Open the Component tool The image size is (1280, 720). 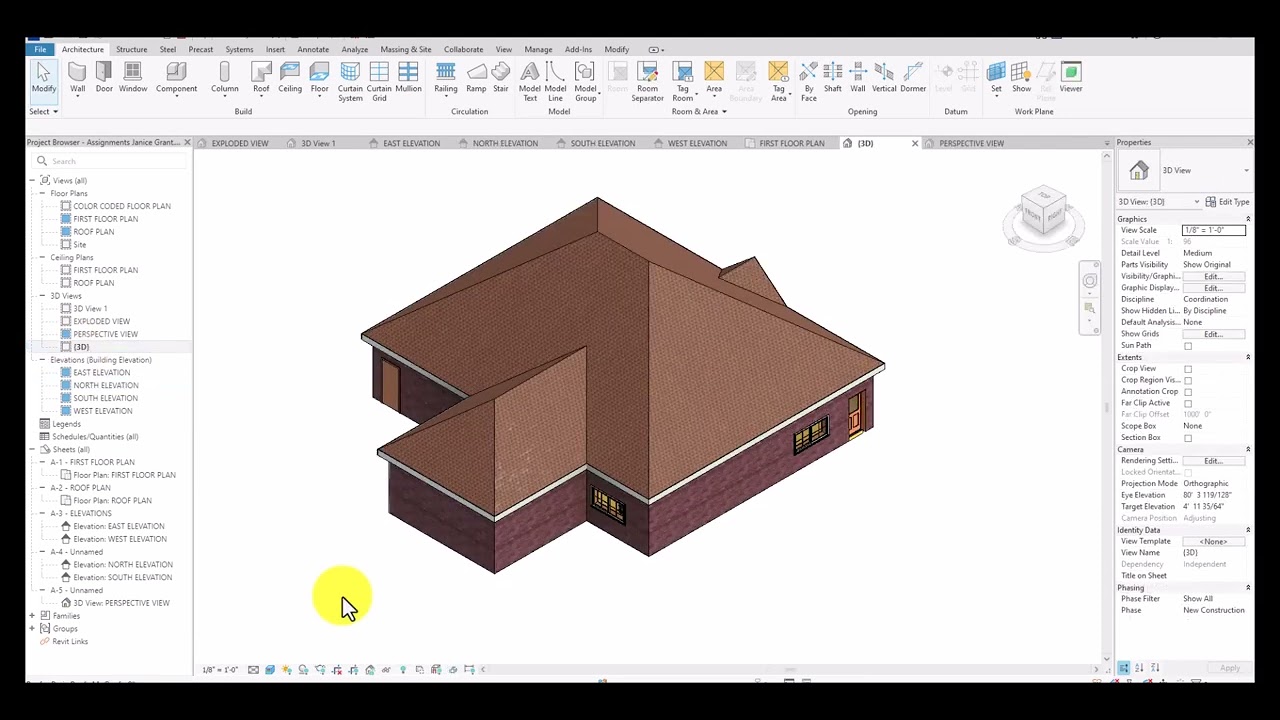(176, 78)
